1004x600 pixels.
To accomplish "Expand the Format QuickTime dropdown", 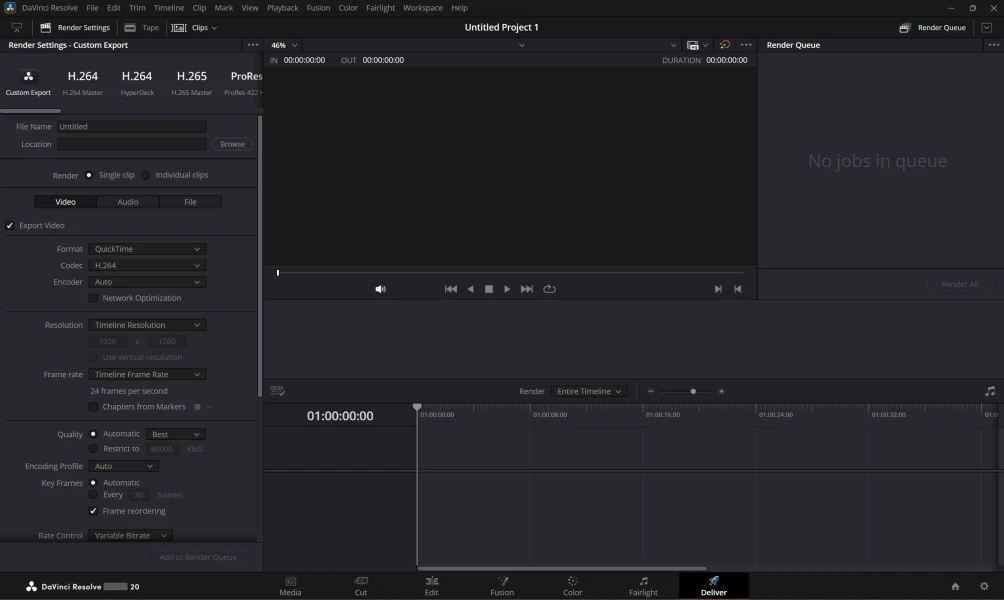I will (x=147, y=249).
